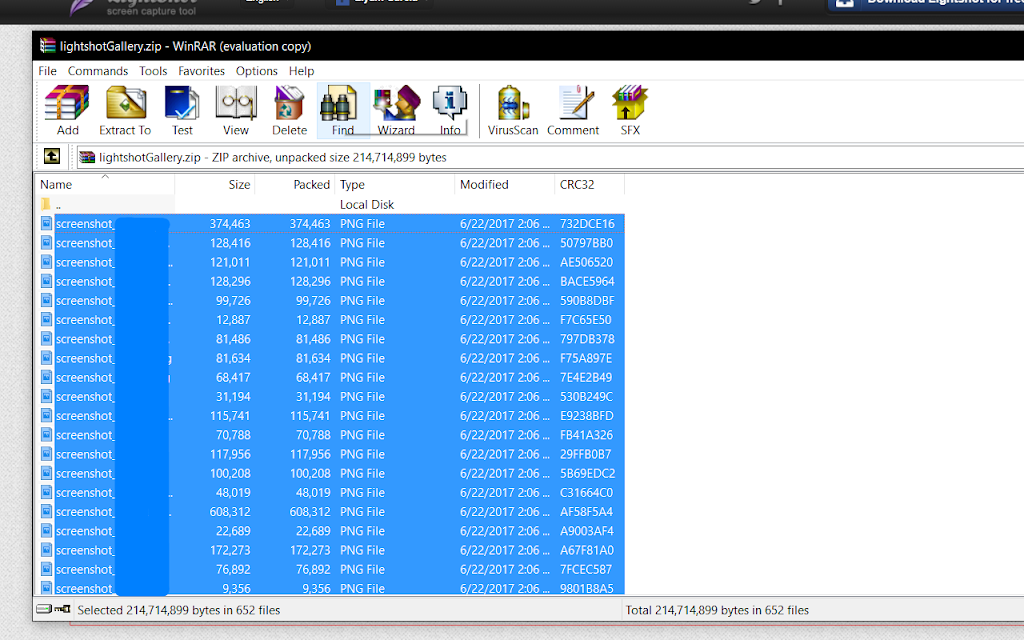The width and height of the screenshot is (1024, 640).
Task: Select the row with size 99,726
Action: [330, 300]
